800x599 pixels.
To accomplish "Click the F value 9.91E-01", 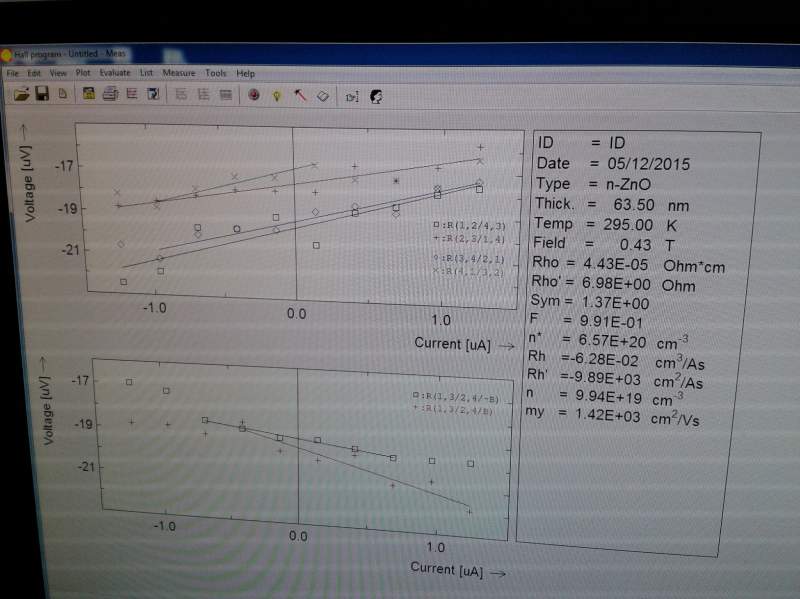I will tap(611, 322).
